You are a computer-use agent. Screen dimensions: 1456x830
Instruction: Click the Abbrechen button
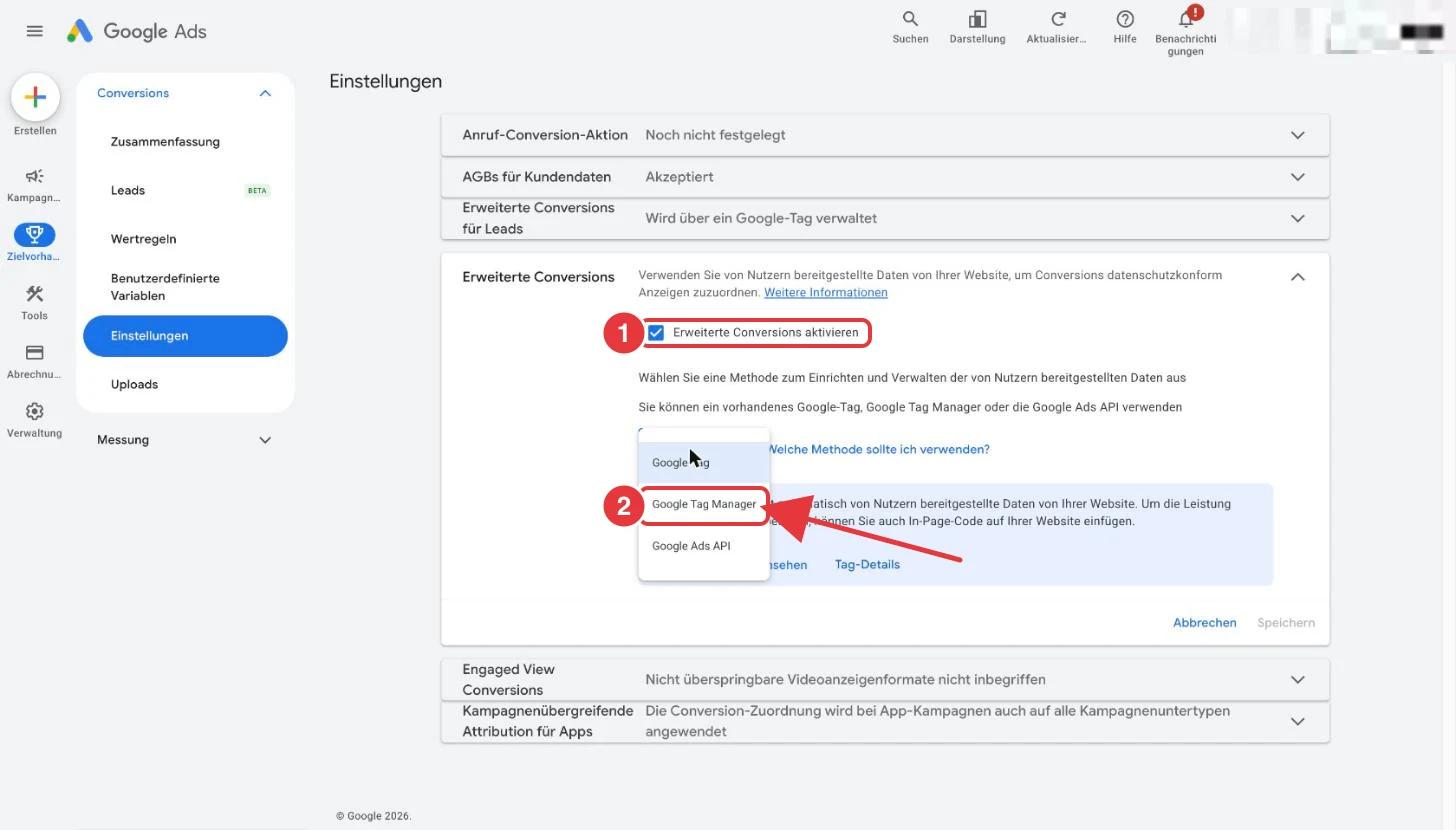point(1205,622)
